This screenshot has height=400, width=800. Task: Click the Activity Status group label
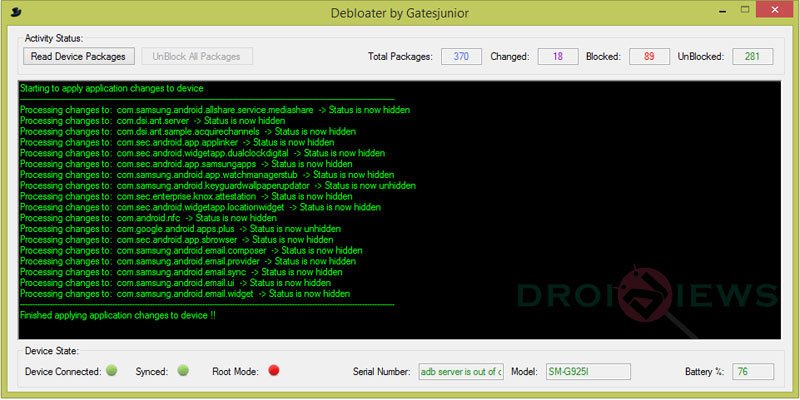click(54, 38)
